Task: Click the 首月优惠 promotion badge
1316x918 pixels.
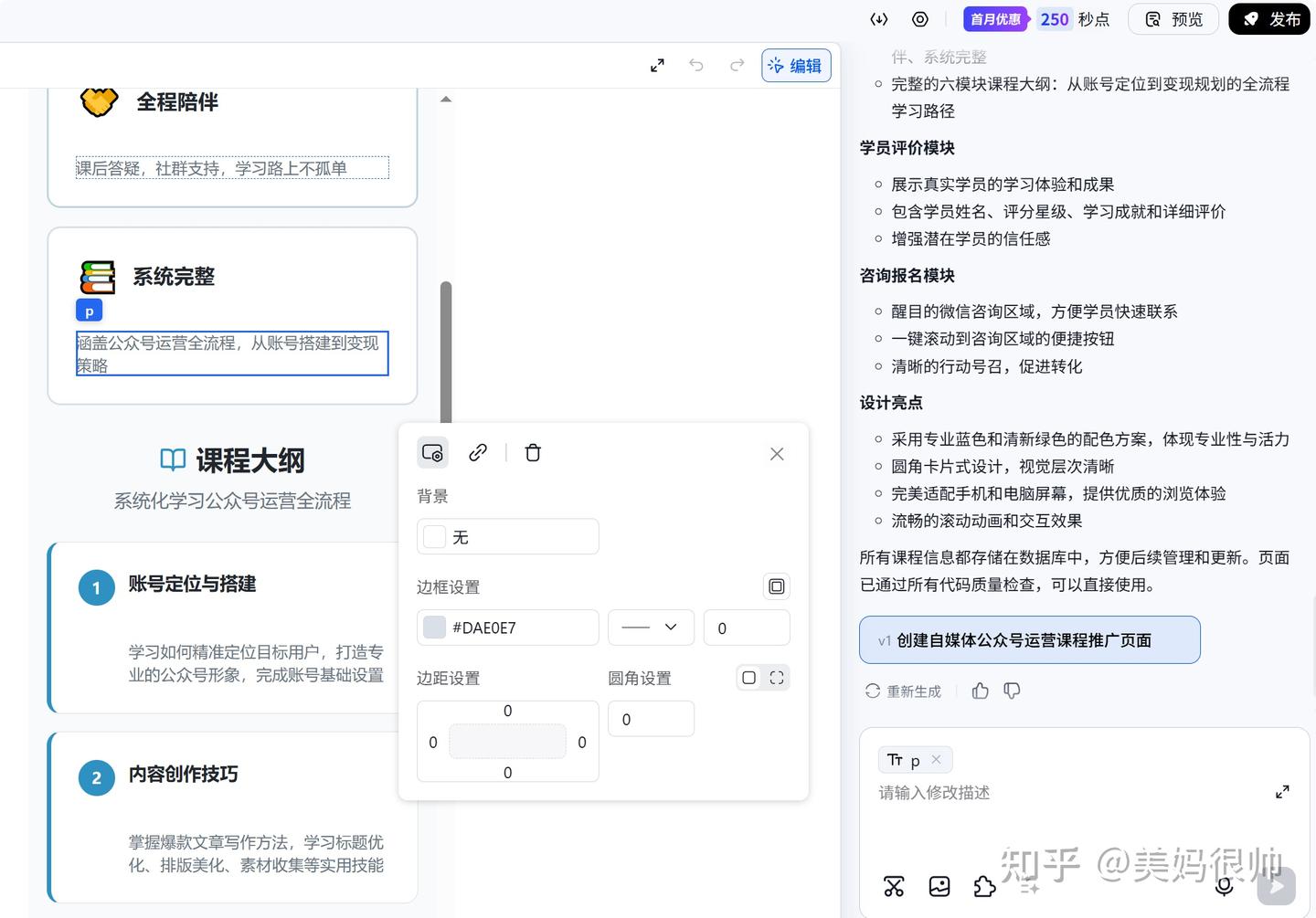Action: [995, 18]
